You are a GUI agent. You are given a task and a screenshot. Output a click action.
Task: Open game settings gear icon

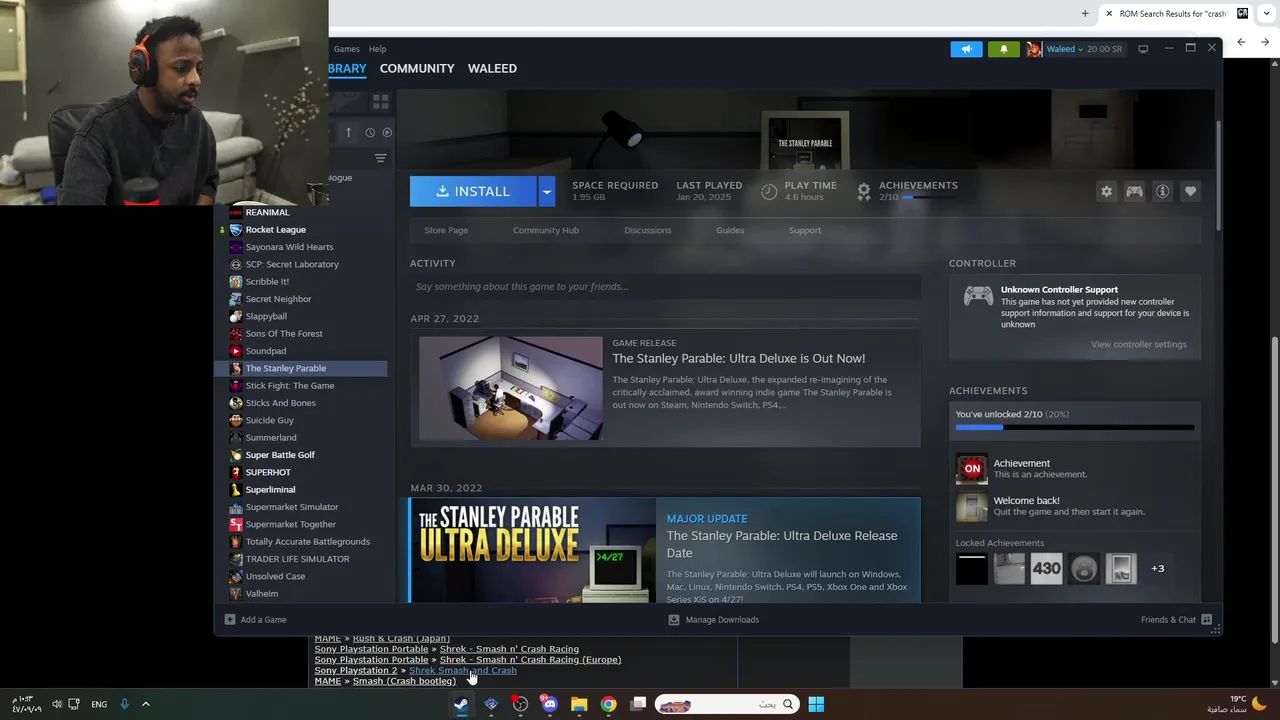tap(1106, 191)
